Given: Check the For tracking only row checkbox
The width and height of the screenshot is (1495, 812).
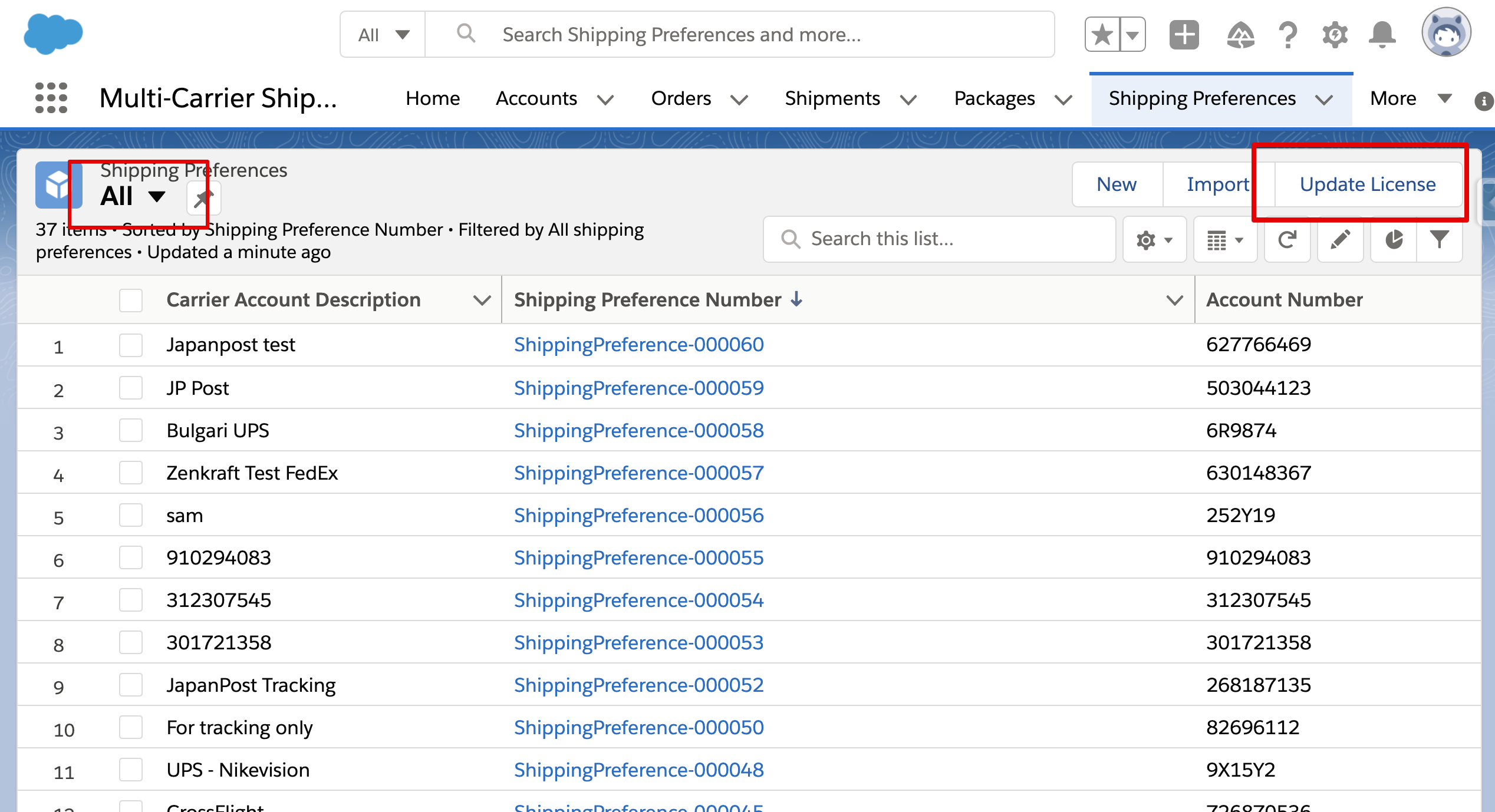Looking at the screenshot, I should [130, 727].
